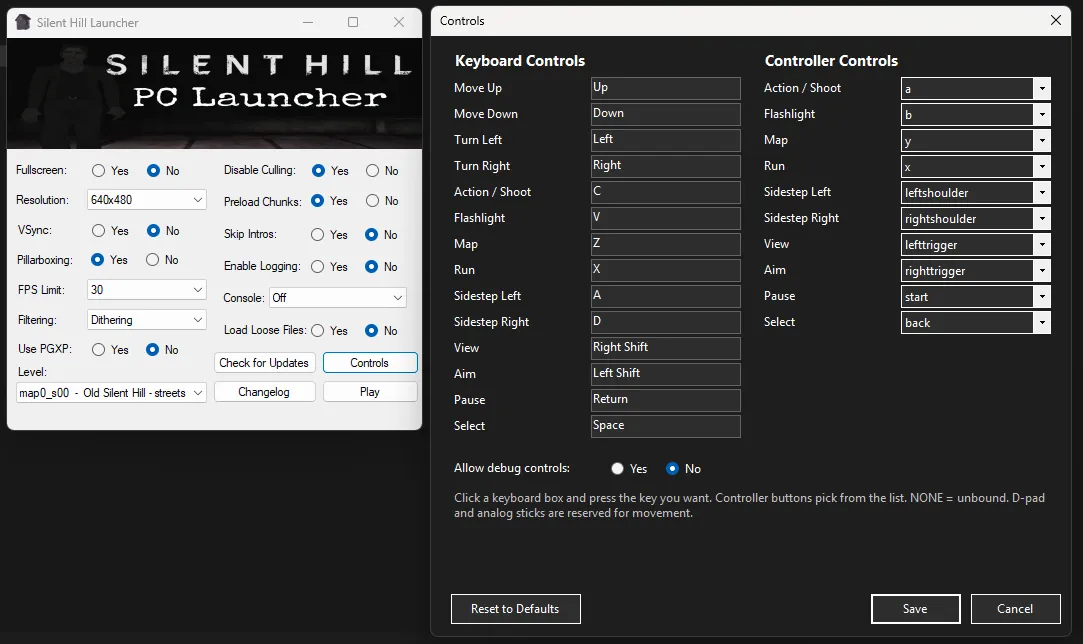
Task: Click the keyboard View Right Shift box
Action: point(666,348)
